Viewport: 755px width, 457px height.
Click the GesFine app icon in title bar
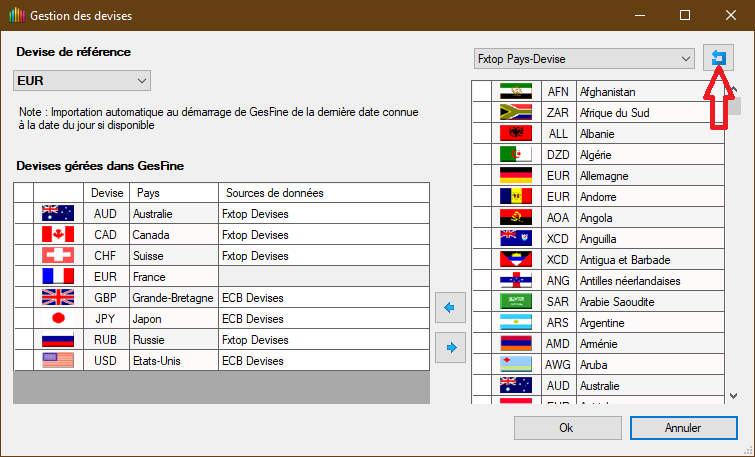(x=14, y=16)
